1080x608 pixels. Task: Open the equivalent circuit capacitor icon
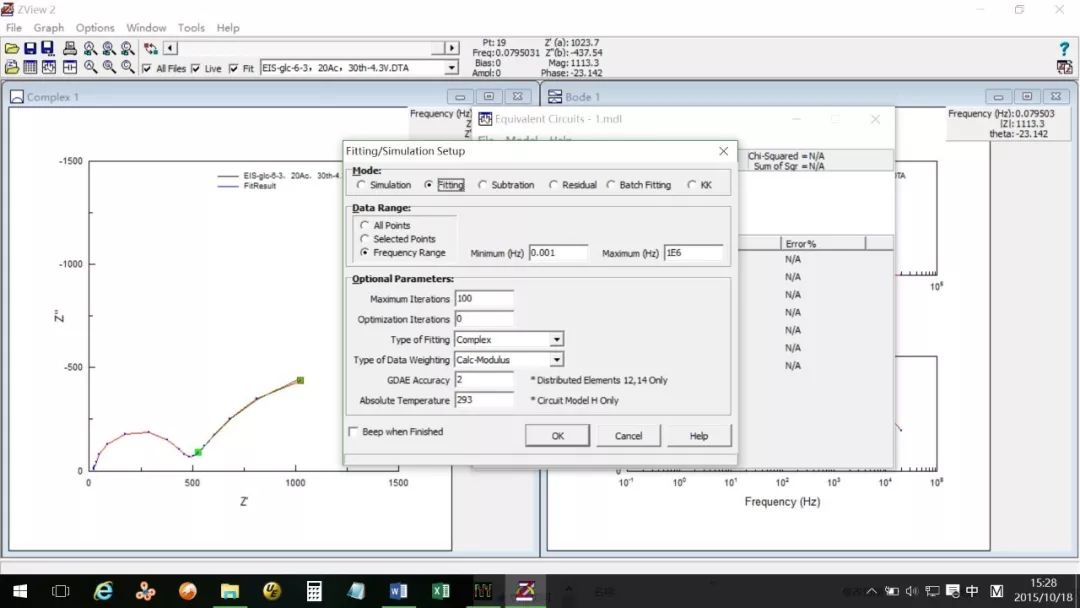click(70, 67)
